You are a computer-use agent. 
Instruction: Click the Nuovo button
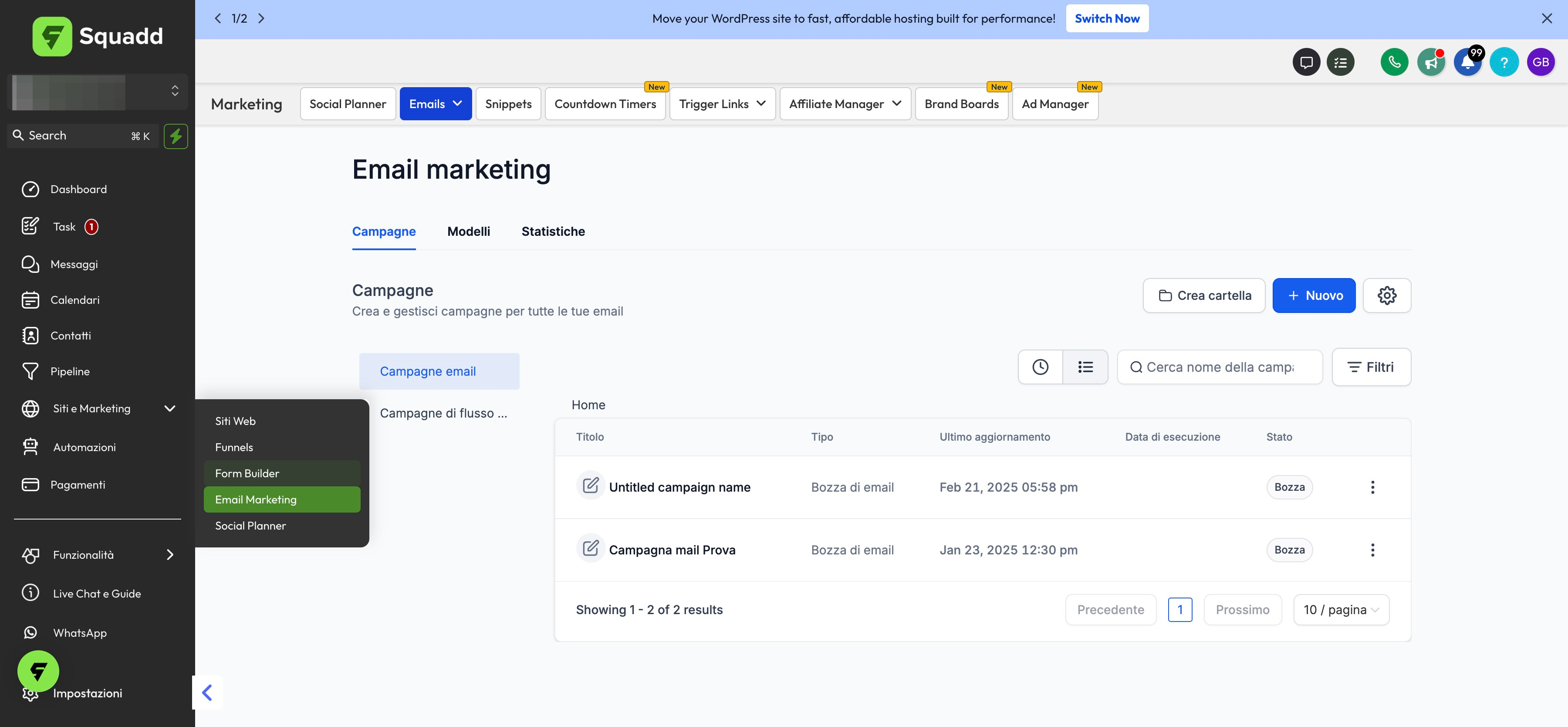pos(1314,296)
